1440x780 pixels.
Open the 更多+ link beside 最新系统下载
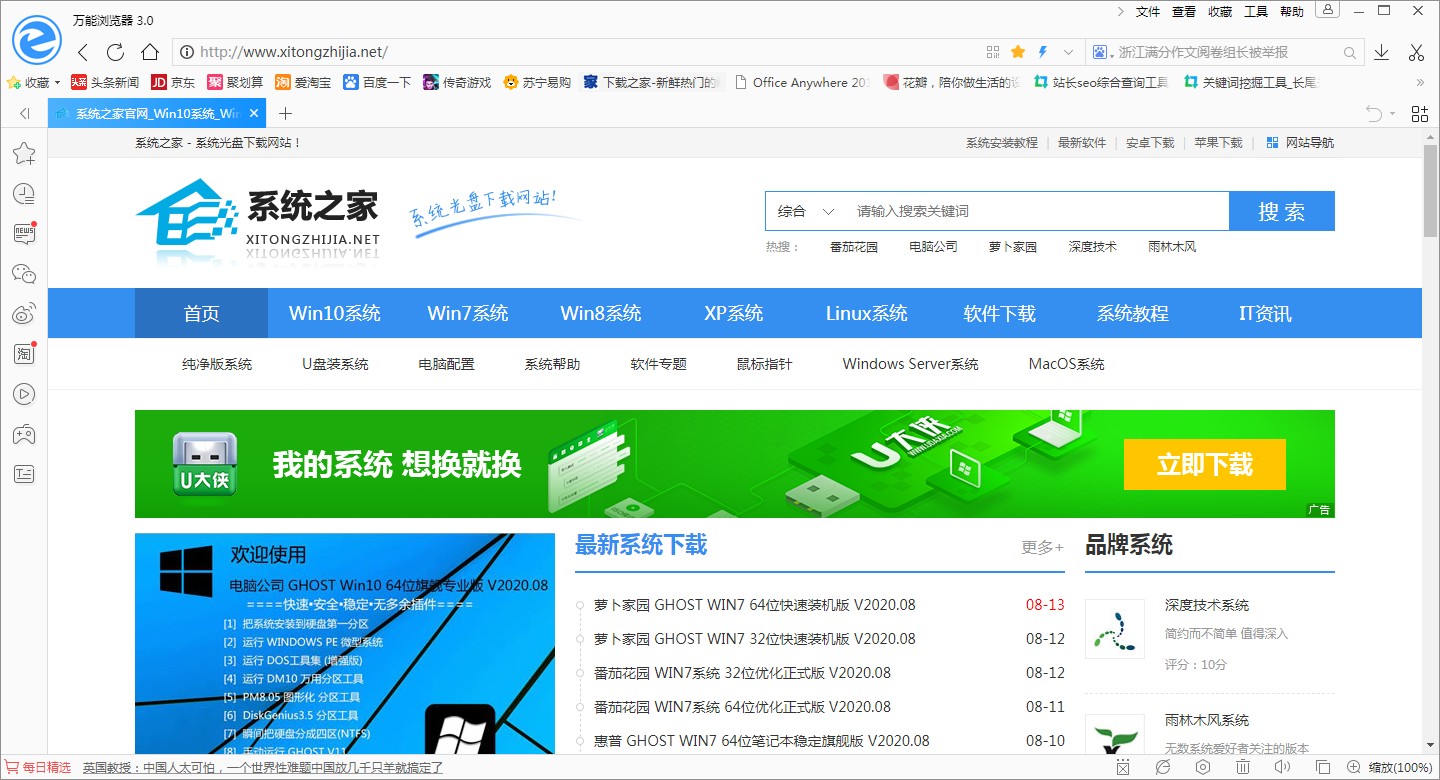click(x=1041, y=547)
